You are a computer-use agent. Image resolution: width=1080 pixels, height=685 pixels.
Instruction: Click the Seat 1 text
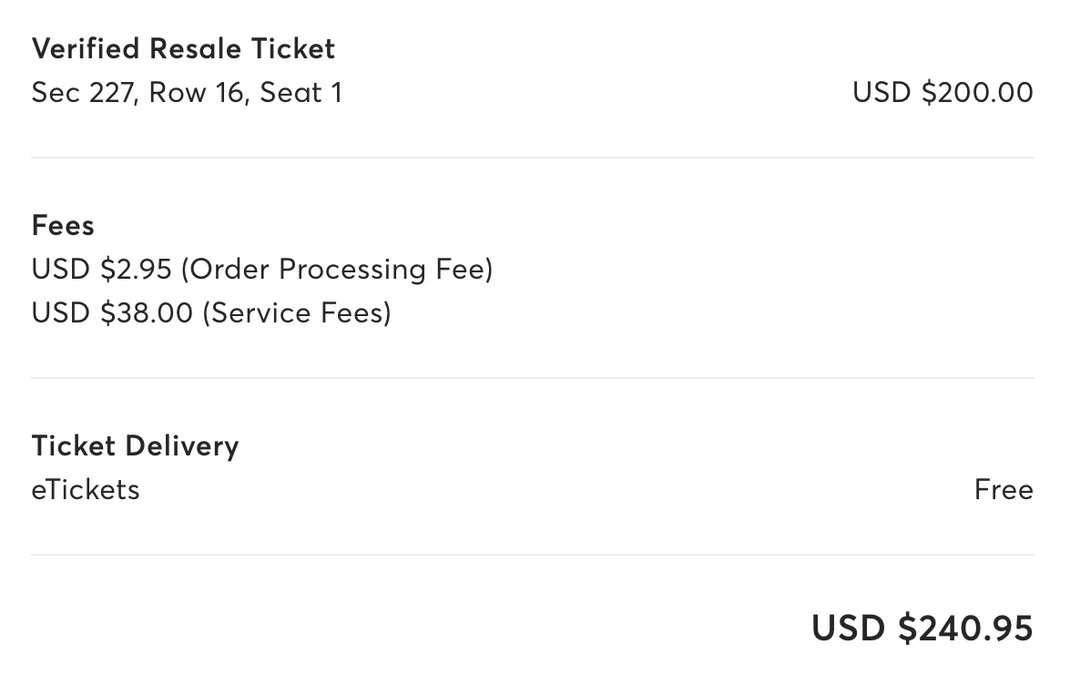coord(301,93)
